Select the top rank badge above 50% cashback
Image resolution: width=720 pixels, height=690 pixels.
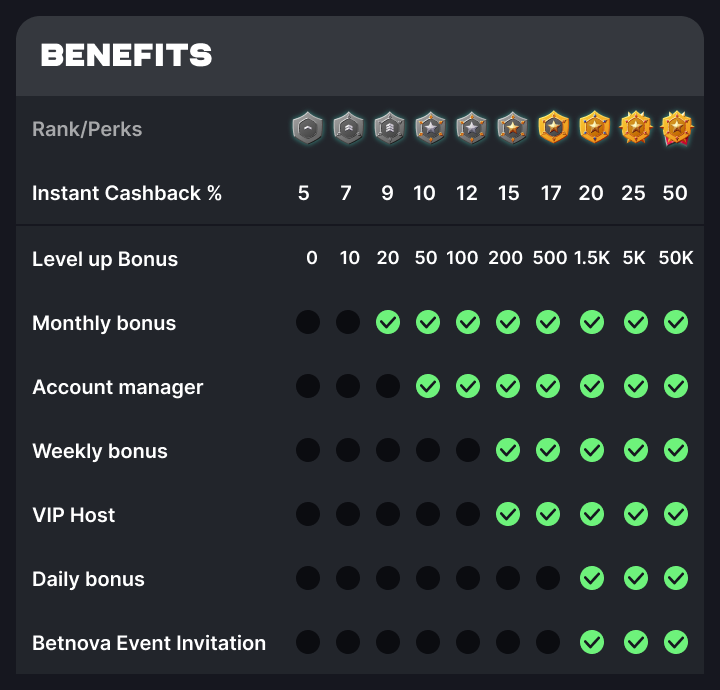(x=677, y=128)
